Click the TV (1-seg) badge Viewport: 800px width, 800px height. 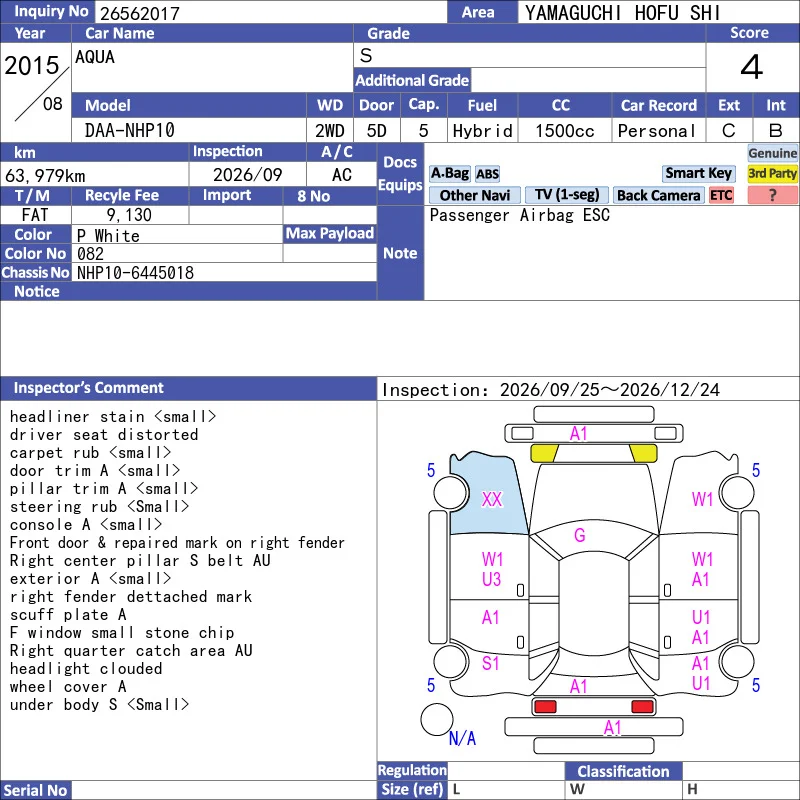click(566, 195)
